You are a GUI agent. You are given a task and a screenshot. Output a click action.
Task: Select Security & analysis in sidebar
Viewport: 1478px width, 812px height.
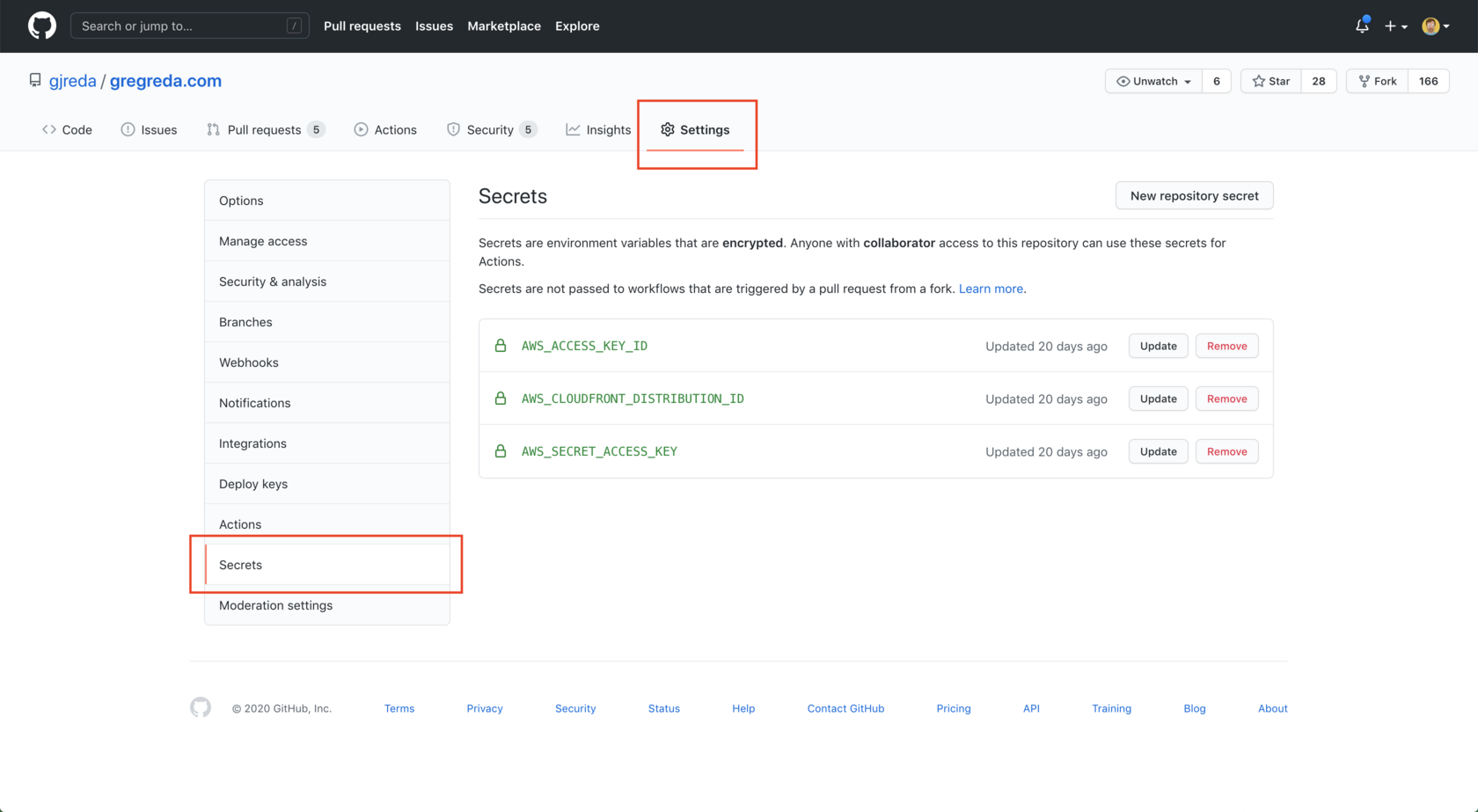[327, 282]
